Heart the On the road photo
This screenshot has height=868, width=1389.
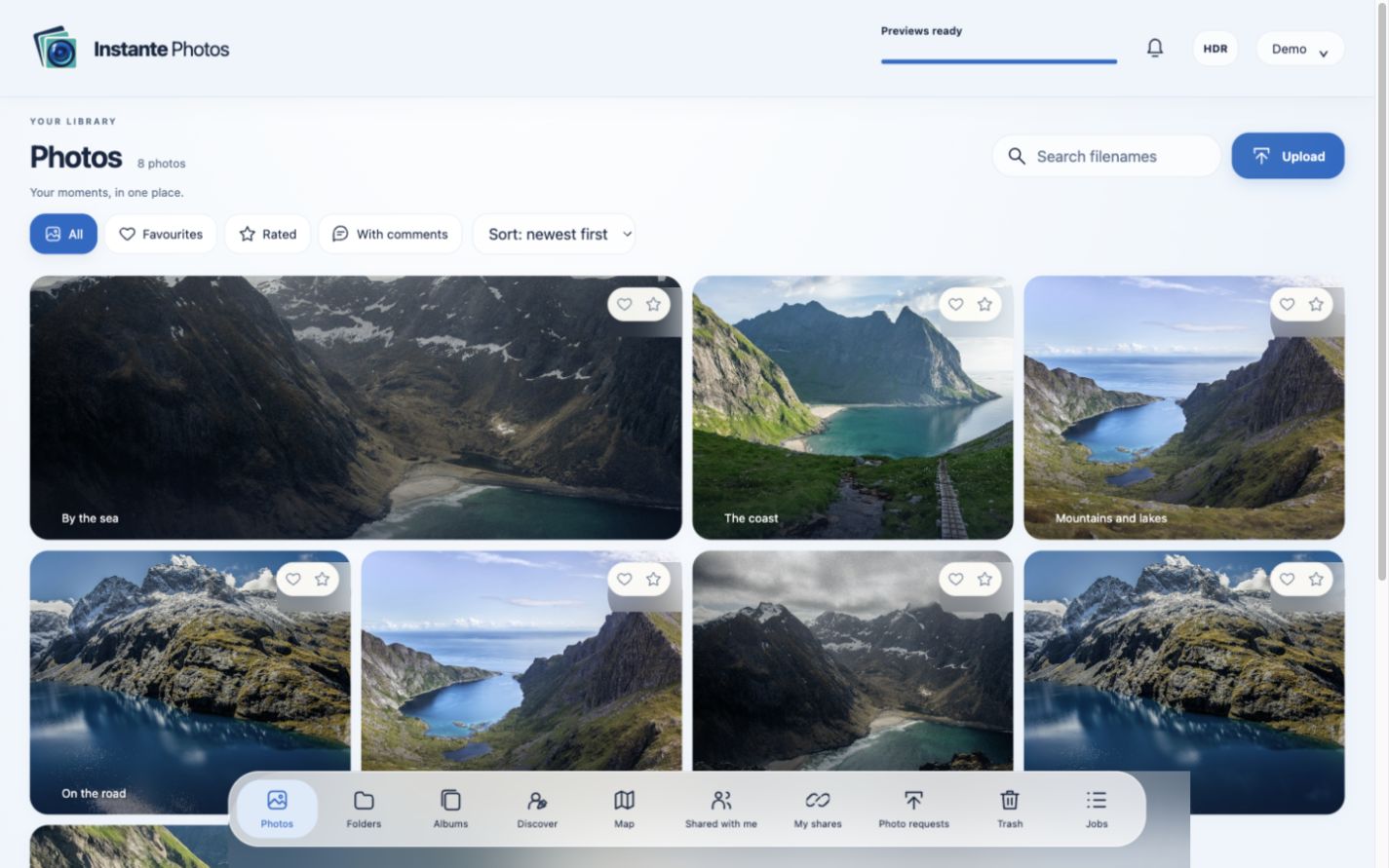[293, 579]
